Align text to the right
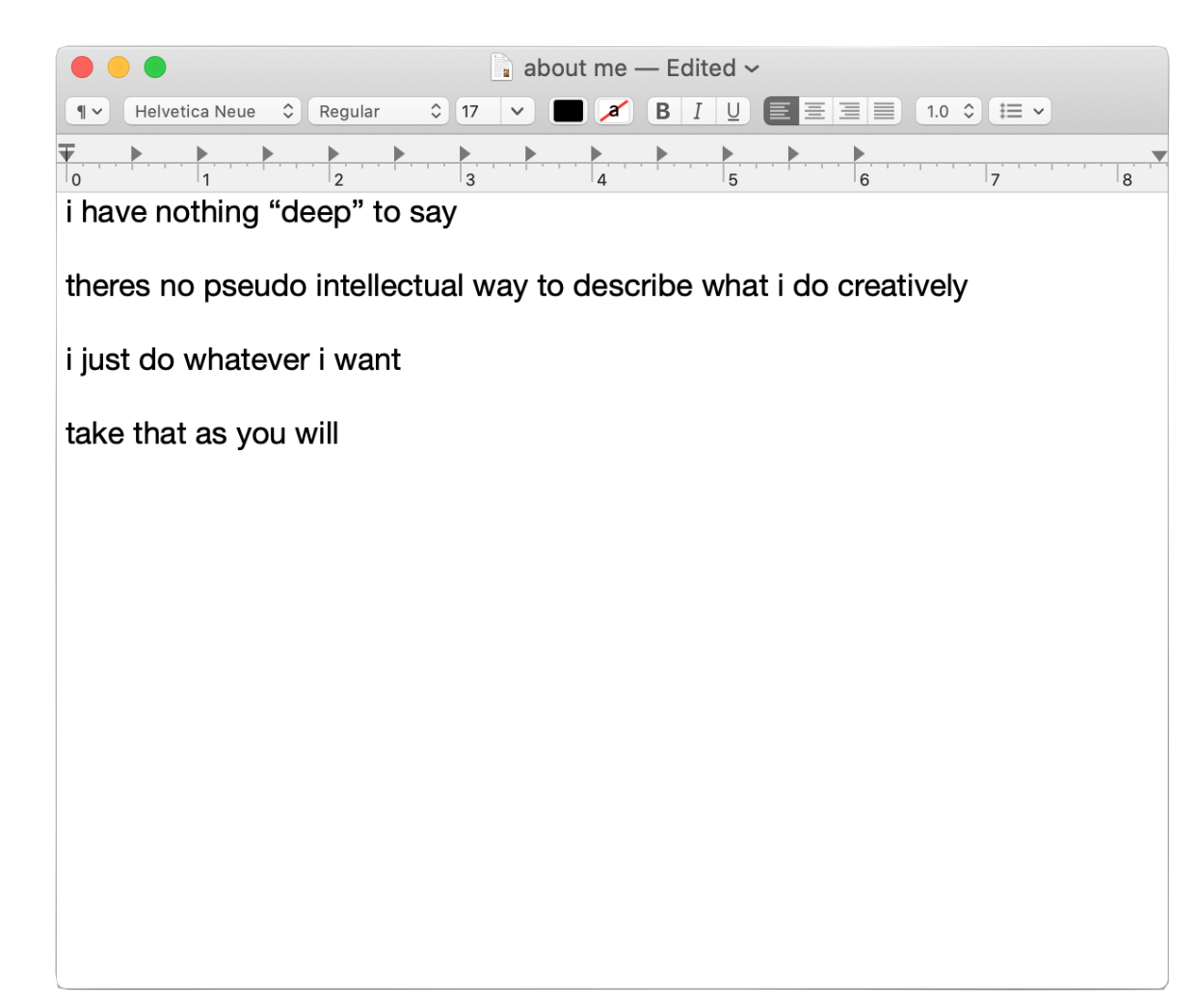1197x1008 pixels. pyautogui.click(x=849, y=111)
